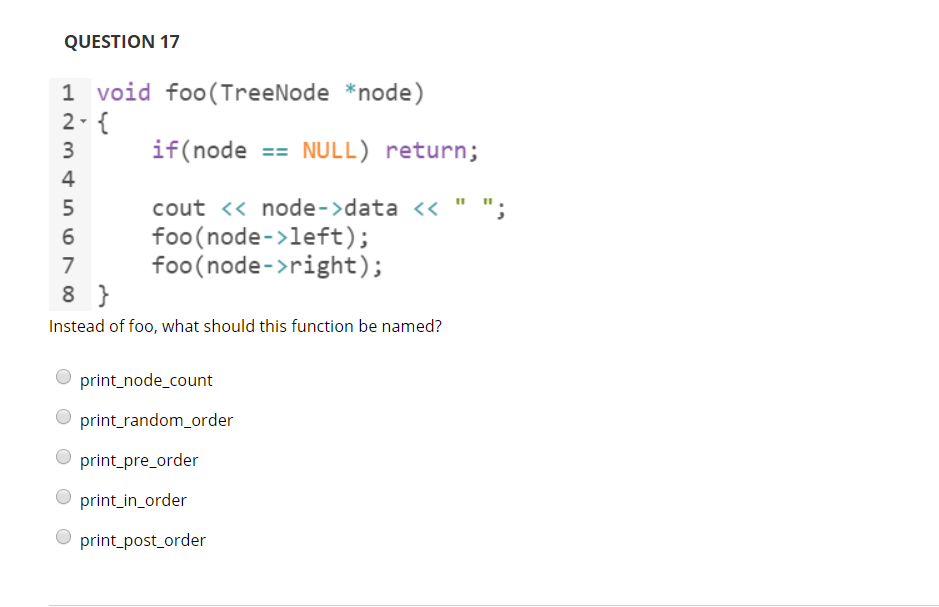The height and width of the screenshot is (607, 939).
Task: Click line number 8 in the code gutter
Action: tap(68, 294)
